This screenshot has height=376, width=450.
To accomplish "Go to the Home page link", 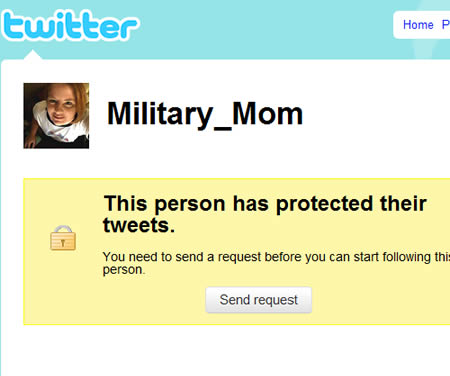I will point(418,25).
